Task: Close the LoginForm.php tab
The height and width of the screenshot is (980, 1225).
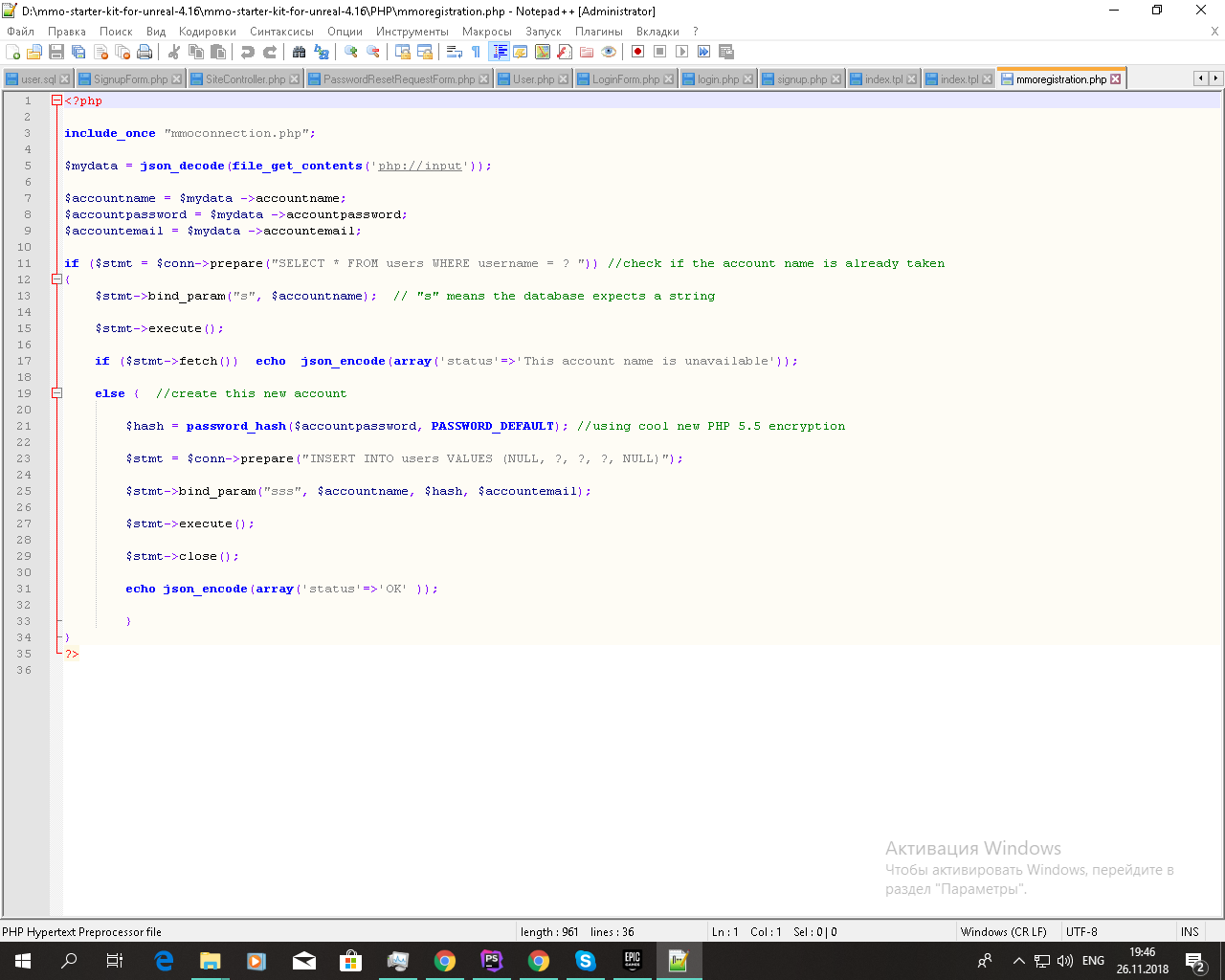Action: click(668, 79)
